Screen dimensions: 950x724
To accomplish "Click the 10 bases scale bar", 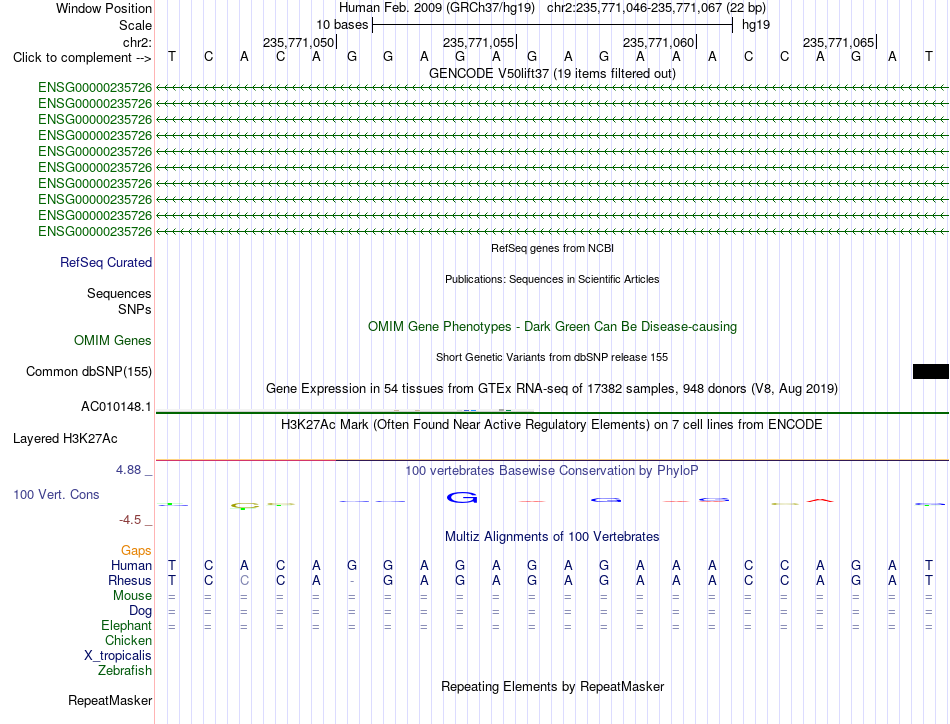I will tap(553, 25).
